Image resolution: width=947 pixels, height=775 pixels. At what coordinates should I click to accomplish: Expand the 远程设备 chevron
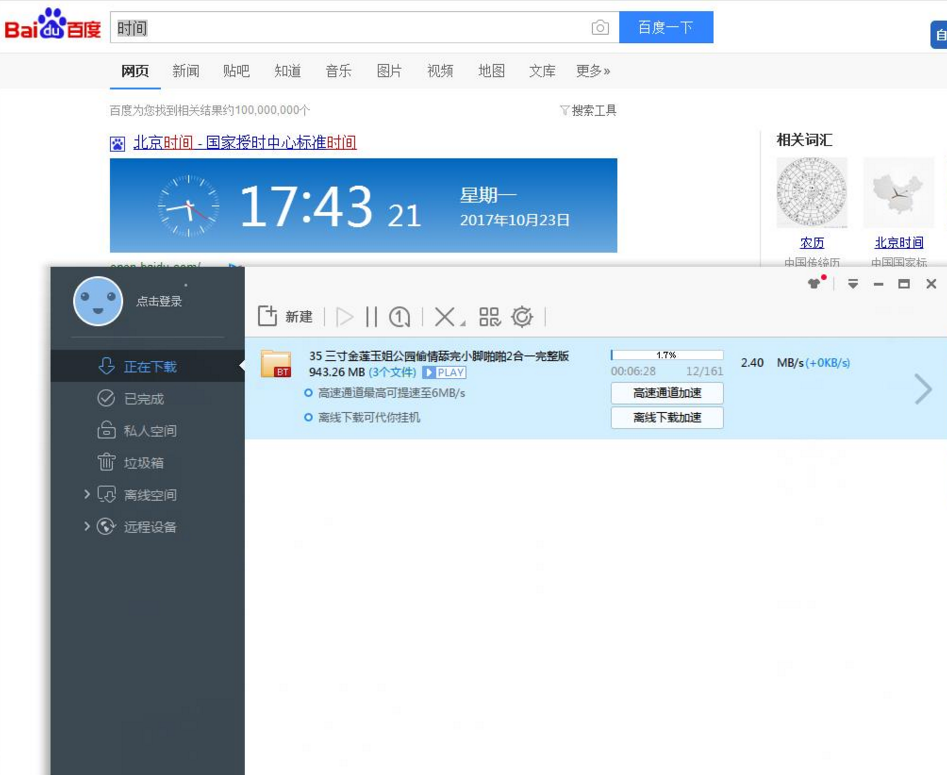click(87, 526)
